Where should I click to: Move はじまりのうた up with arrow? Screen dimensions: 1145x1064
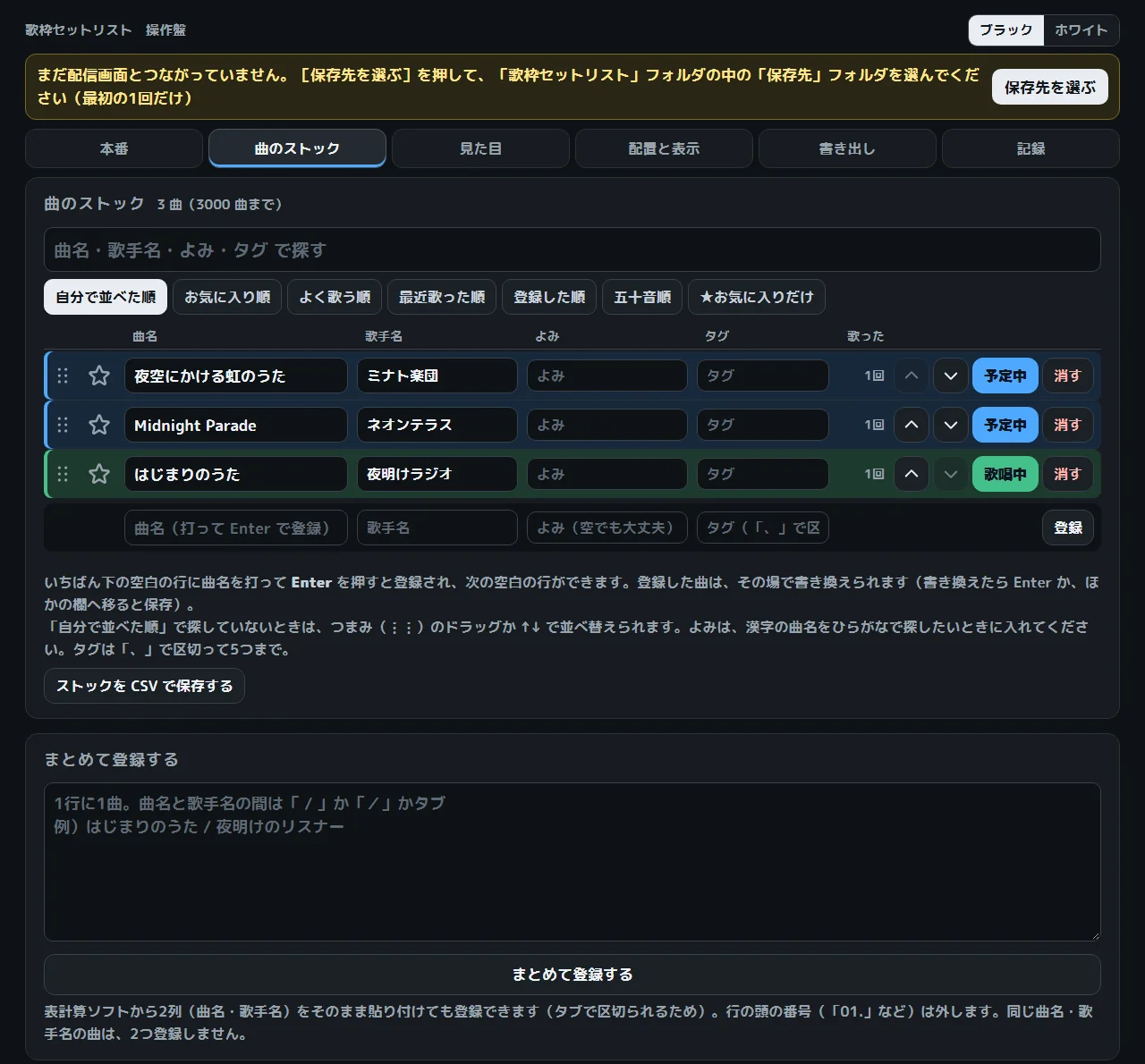(912, 474)
